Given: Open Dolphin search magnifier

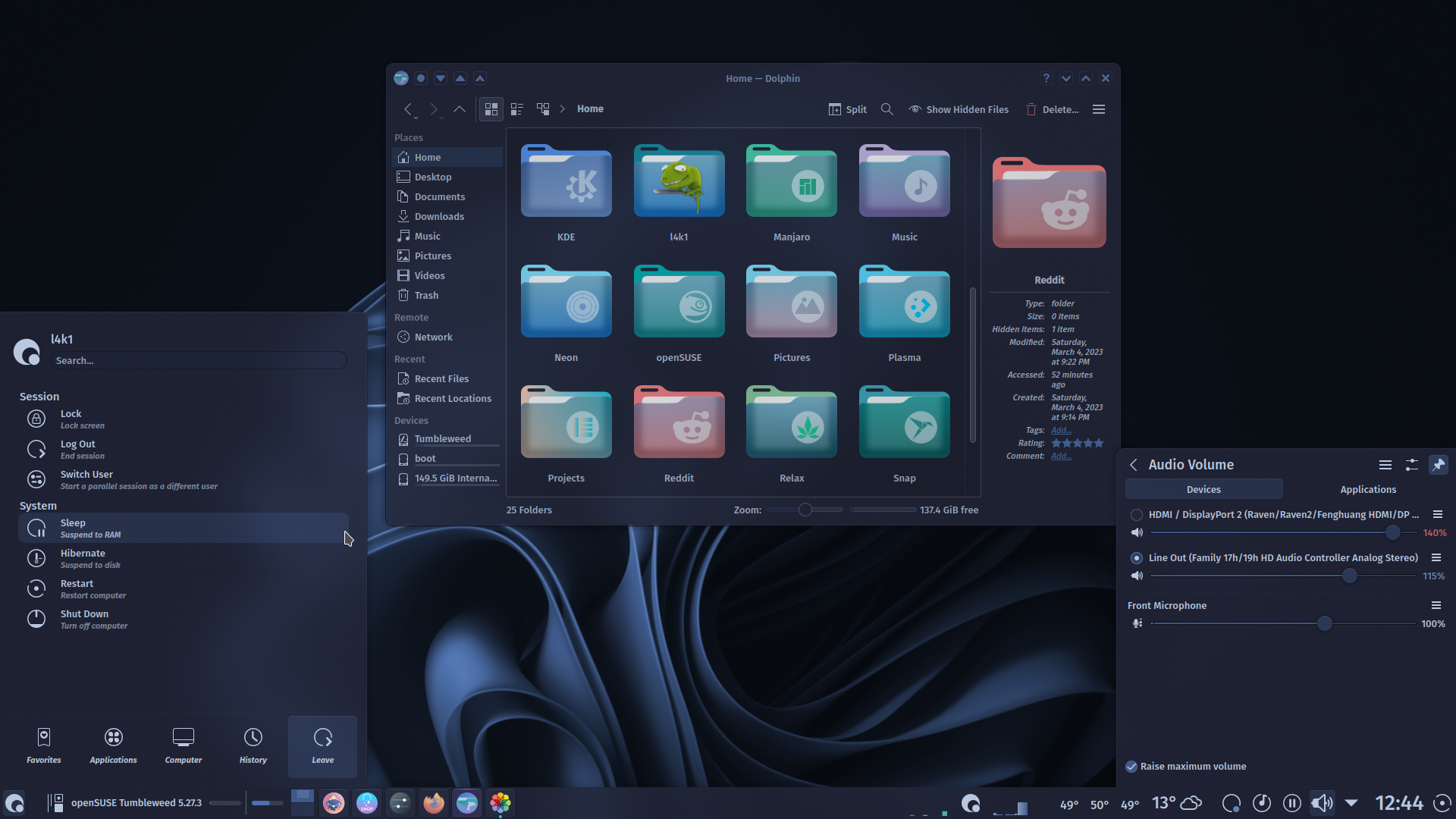Looking at the screenshot, I should pyautogui.click(x=886, y=109).
